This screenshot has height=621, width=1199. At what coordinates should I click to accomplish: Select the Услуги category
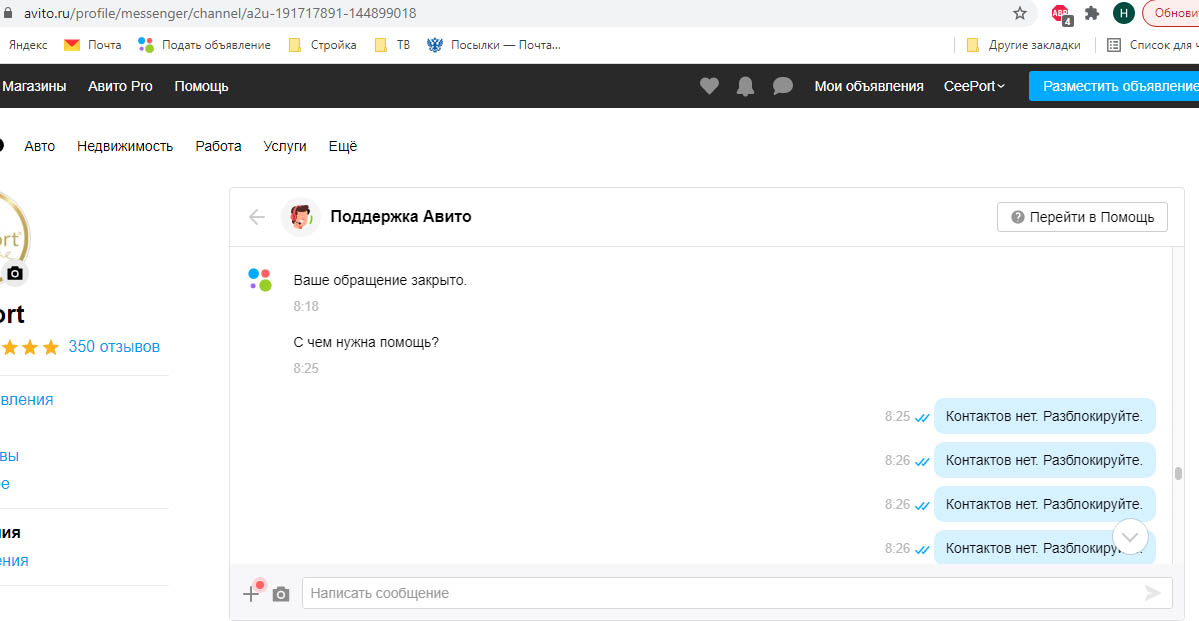284,146
